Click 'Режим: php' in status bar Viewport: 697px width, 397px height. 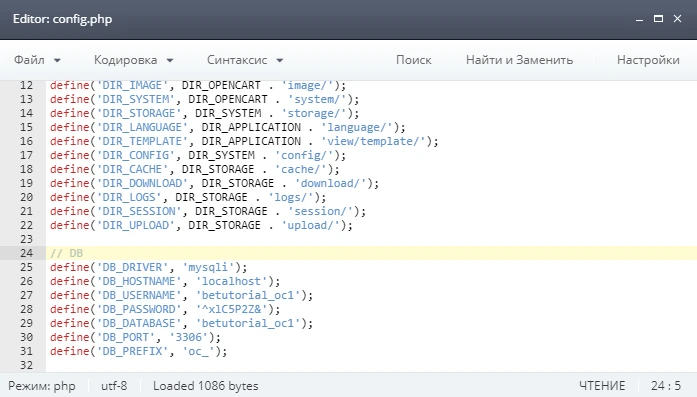click(x=42, y=386)
